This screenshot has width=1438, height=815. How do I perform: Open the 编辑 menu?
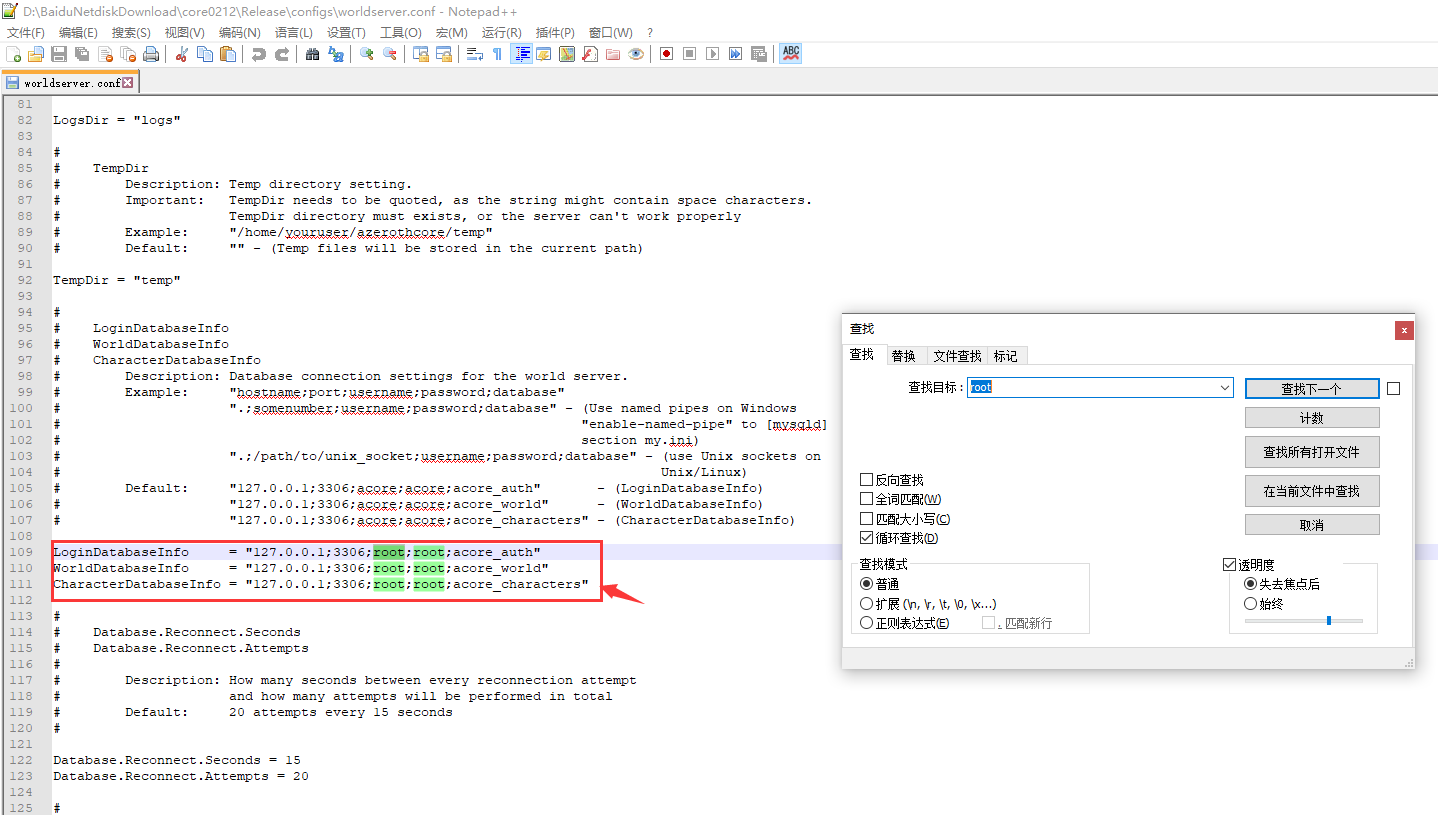click(78, 33)
